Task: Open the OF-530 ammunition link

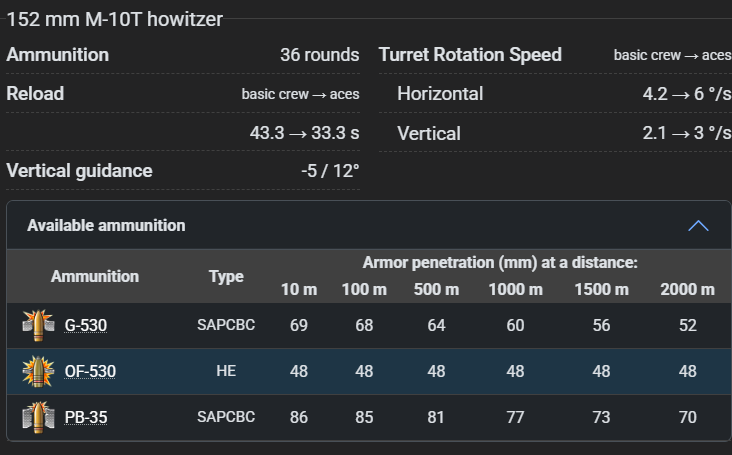Action: point(90,372)
